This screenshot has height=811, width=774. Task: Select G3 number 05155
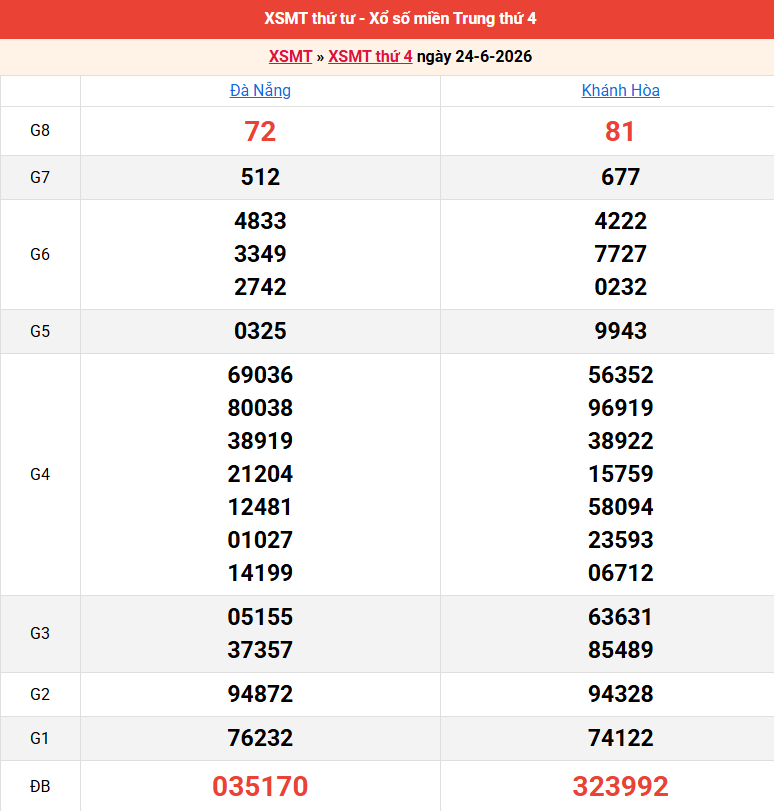260,618
